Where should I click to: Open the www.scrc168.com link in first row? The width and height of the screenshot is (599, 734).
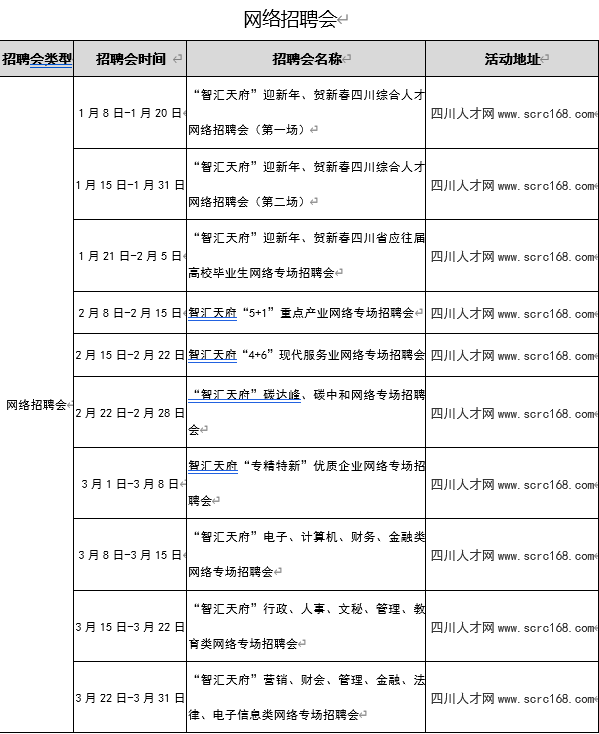coord(547,114)
